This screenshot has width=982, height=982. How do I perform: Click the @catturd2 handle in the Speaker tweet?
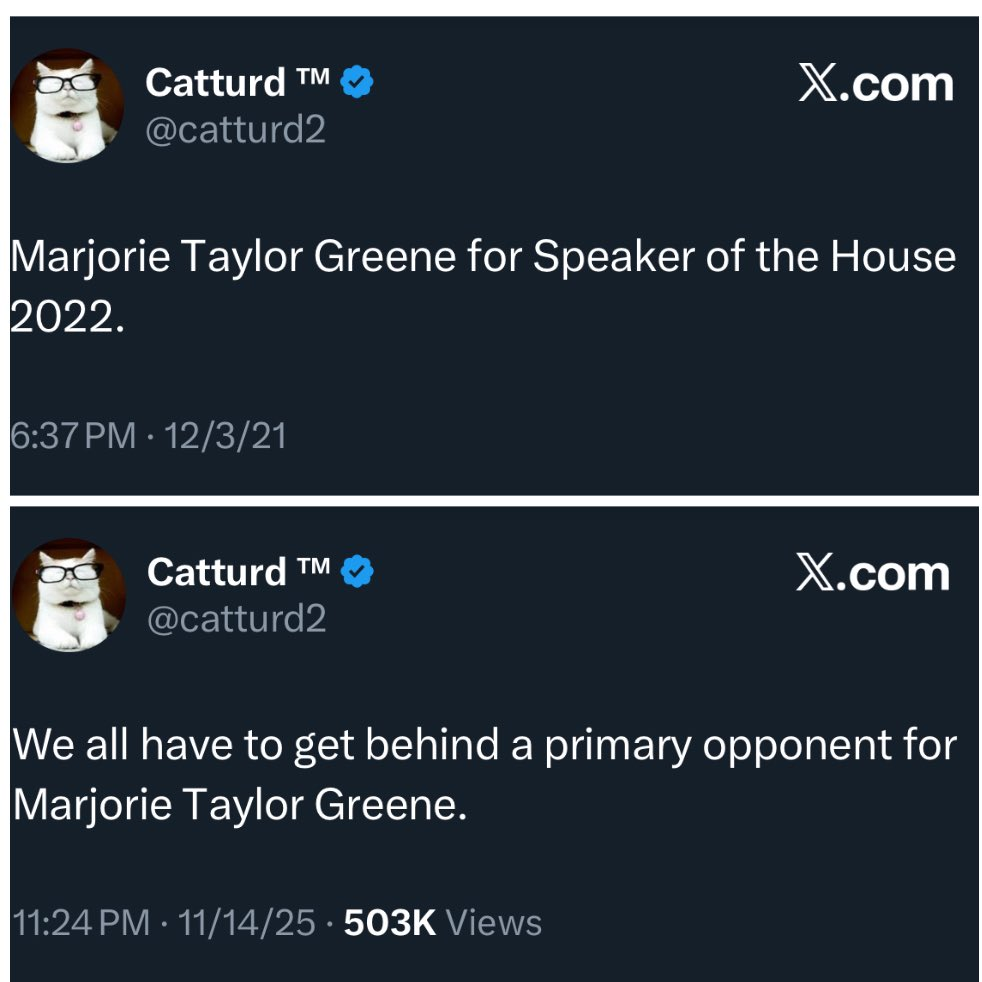(x=235, y=130)
